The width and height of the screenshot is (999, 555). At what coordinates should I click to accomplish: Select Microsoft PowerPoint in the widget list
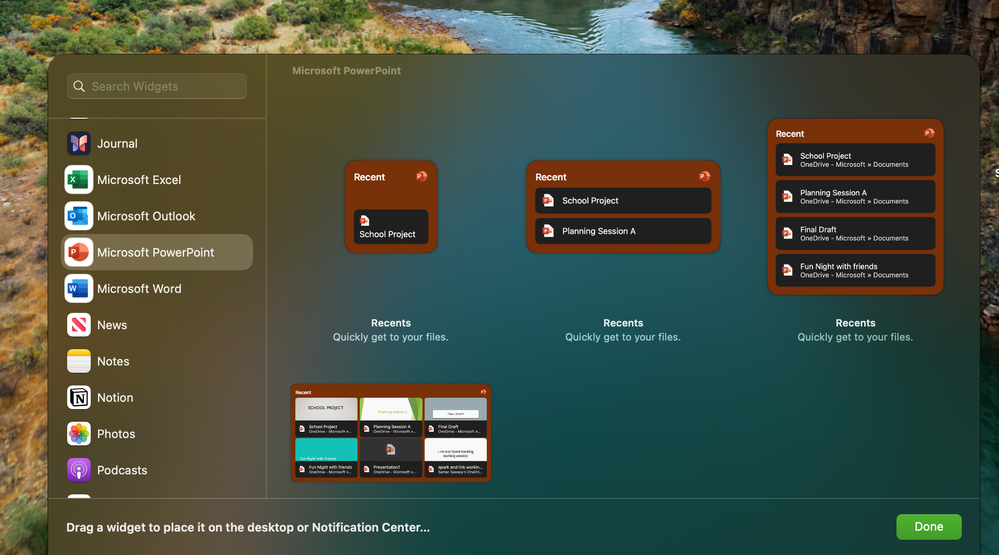tap(157, 252)
